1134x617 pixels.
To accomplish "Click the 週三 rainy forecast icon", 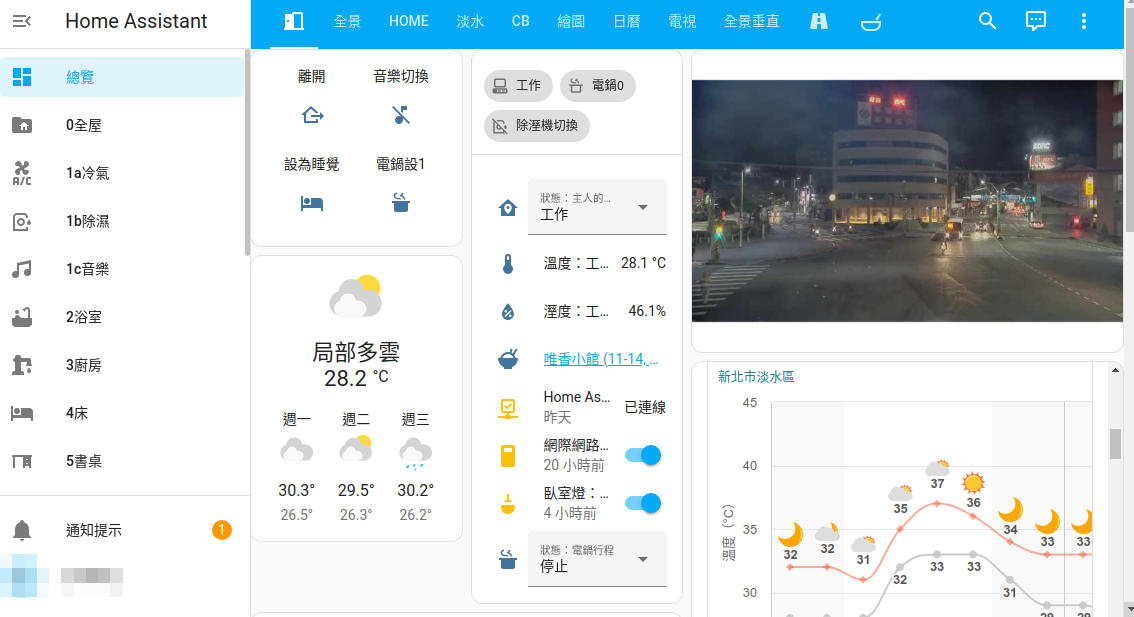I will tap(415, 453).
